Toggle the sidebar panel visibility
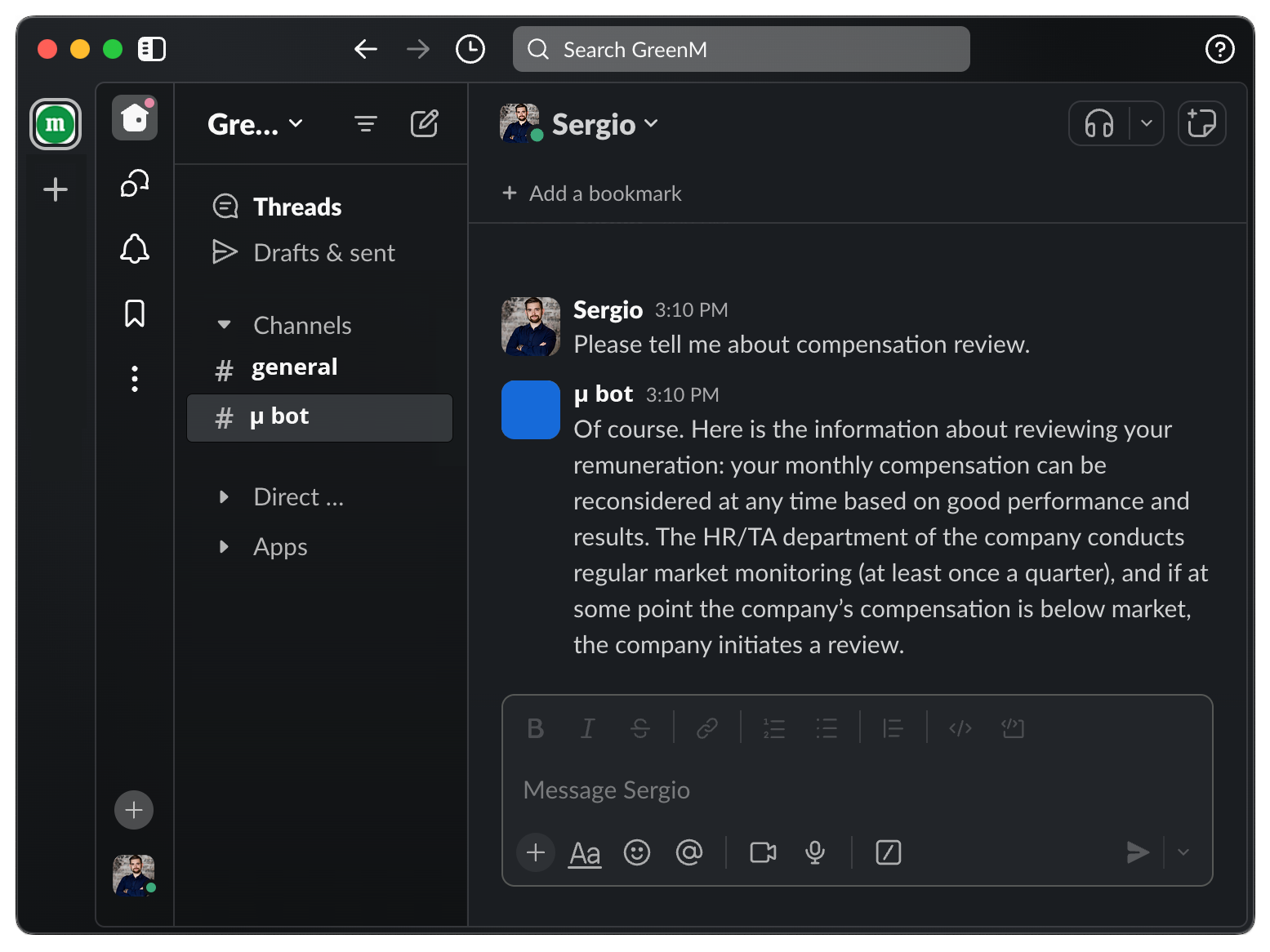The width and height of the screenshot is (1270, 952). 152,49
